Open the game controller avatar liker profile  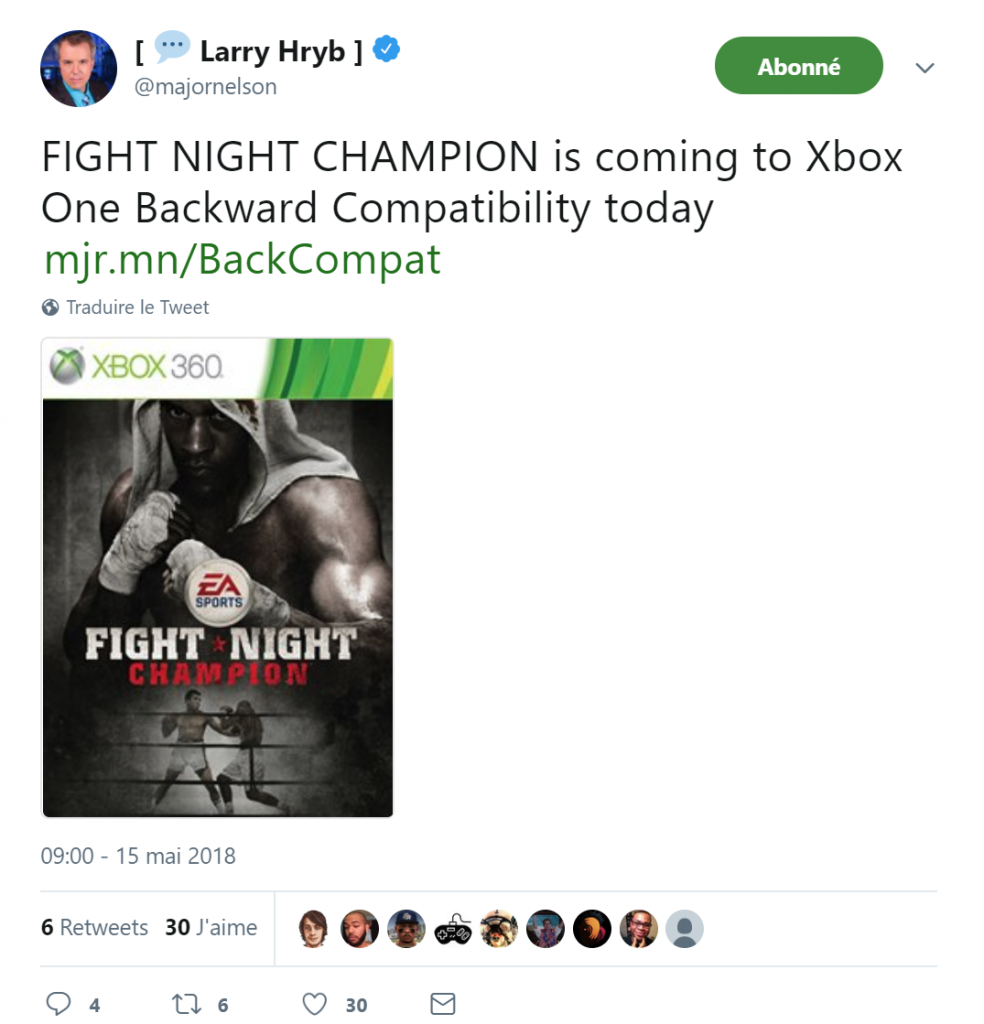coord(452,928)
